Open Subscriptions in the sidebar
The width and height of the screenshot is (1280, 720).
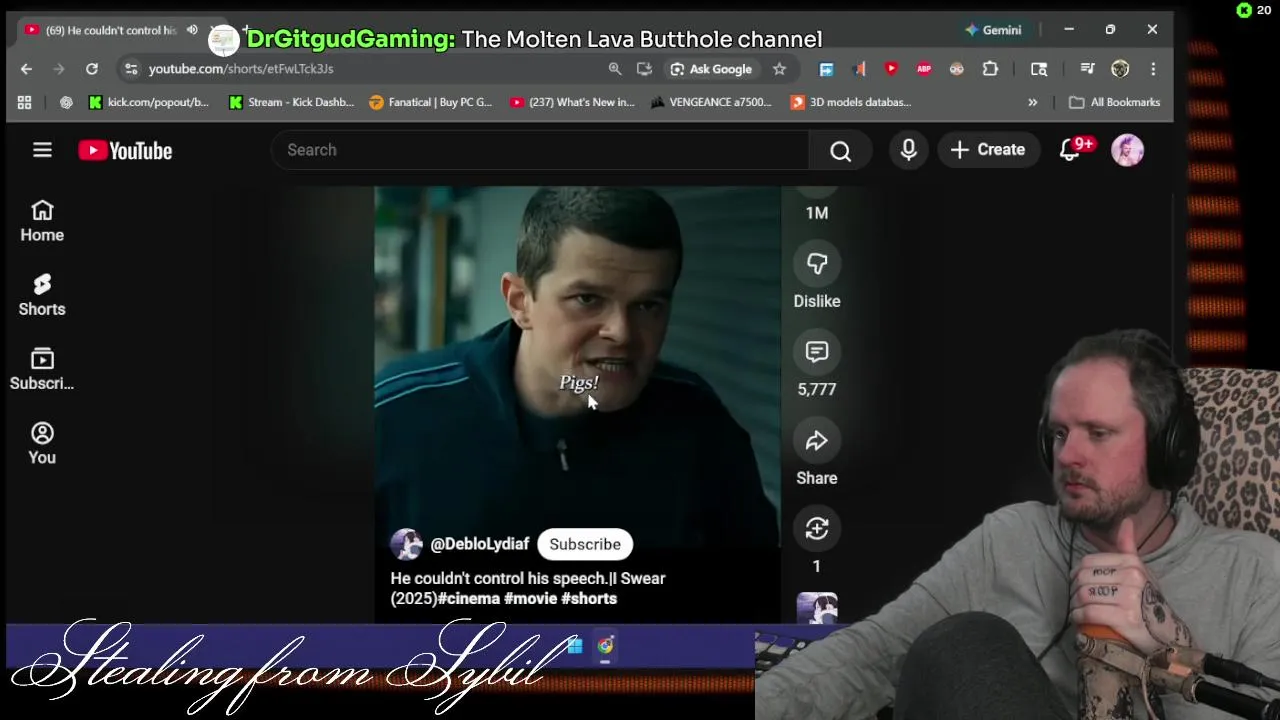coord(42,369)
